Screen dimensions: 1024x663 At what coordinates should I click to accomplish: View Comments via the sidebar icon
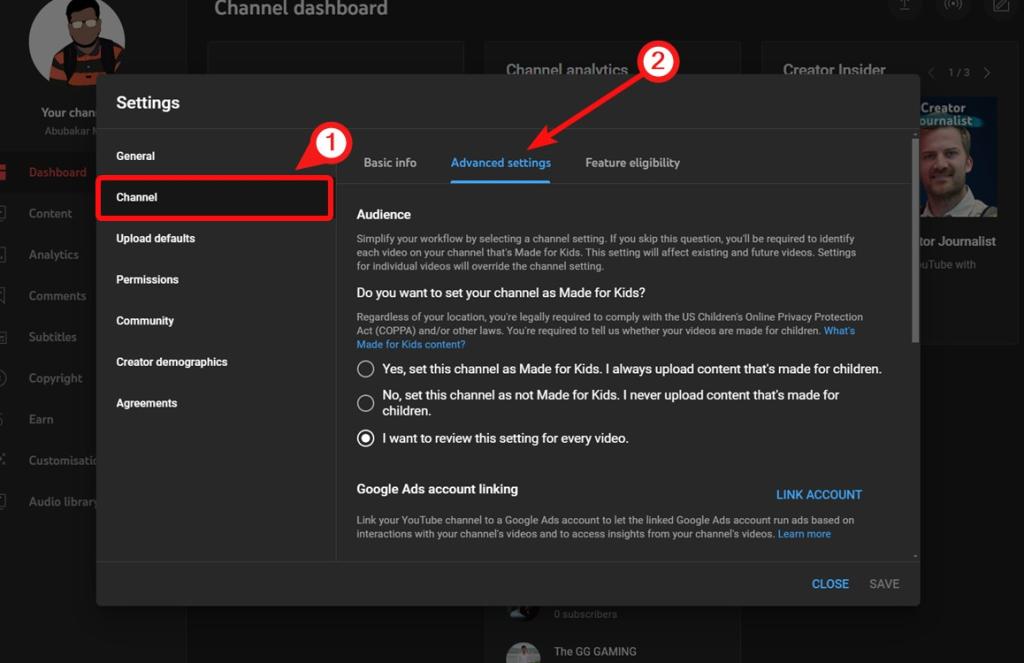56,295
